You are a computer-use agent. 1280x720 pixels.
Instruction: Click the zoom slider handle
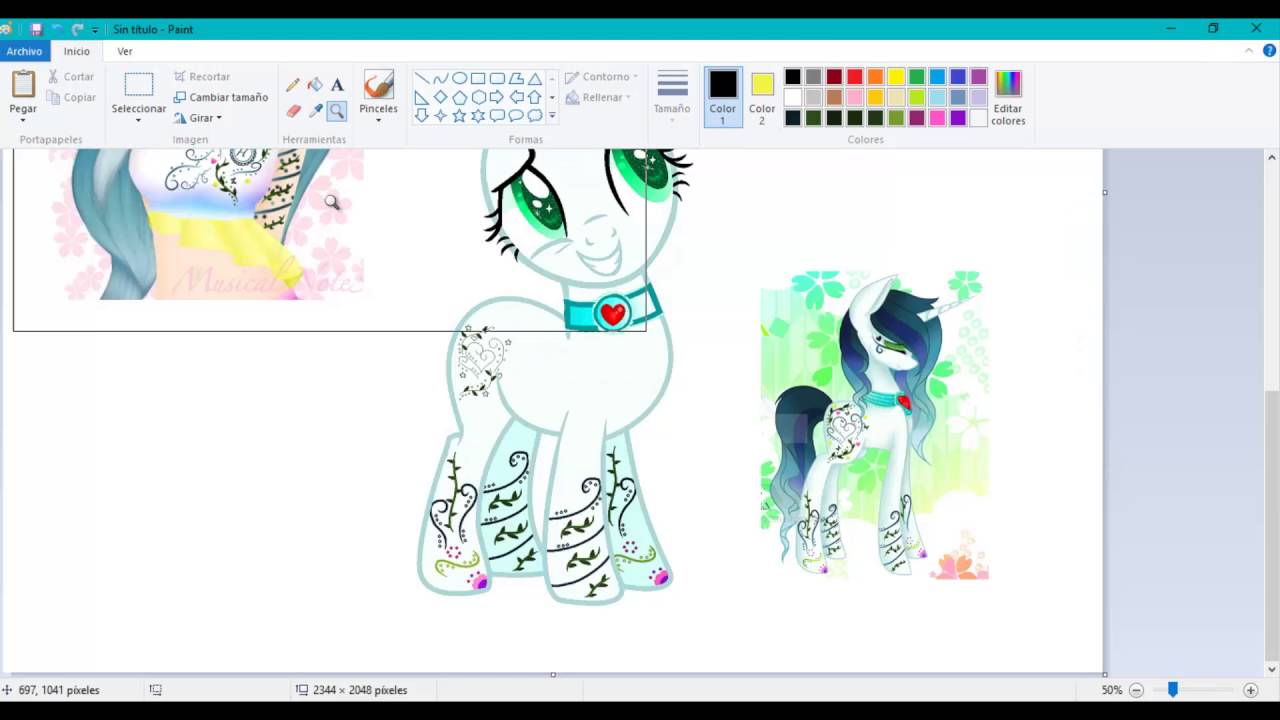click(x=1173, y=690)
